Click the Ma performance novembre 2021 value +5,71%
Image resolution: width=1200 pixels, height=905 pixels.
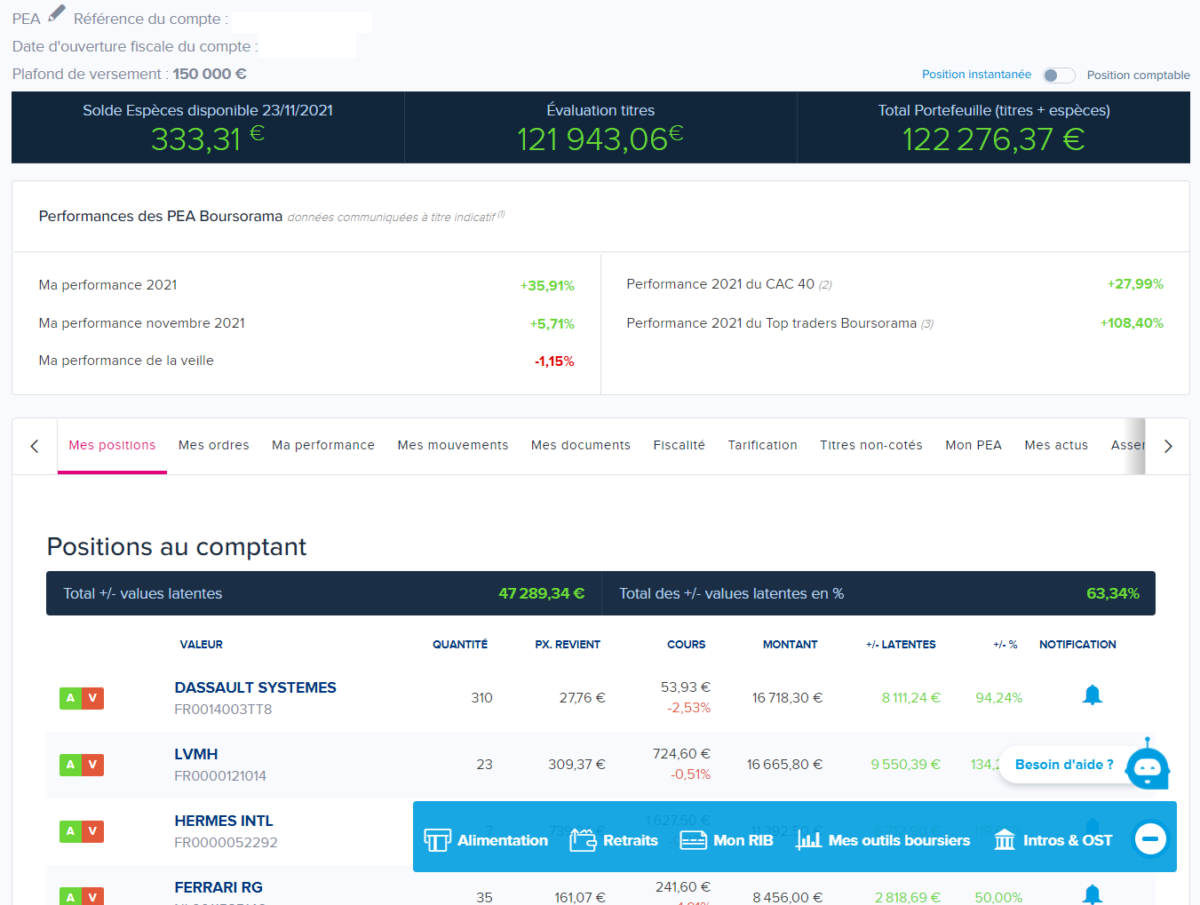(x=552, y=324)
